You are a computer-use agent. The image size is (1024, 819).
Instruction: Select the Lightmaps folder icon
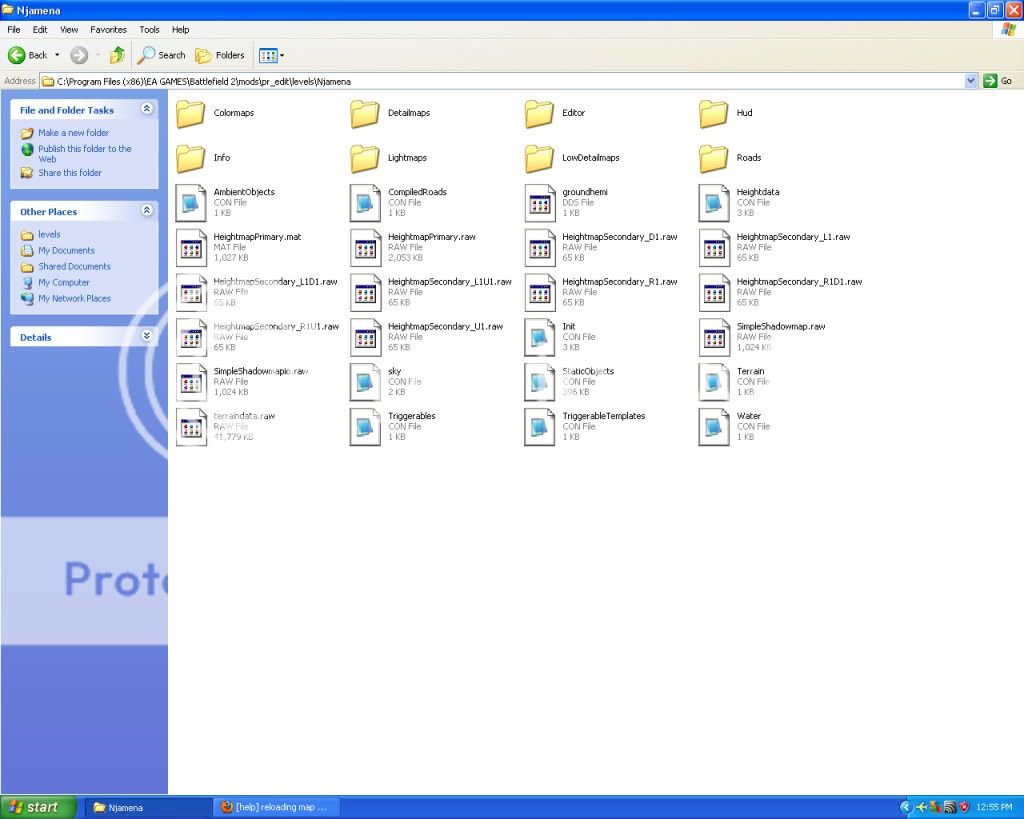pos(365,158)
